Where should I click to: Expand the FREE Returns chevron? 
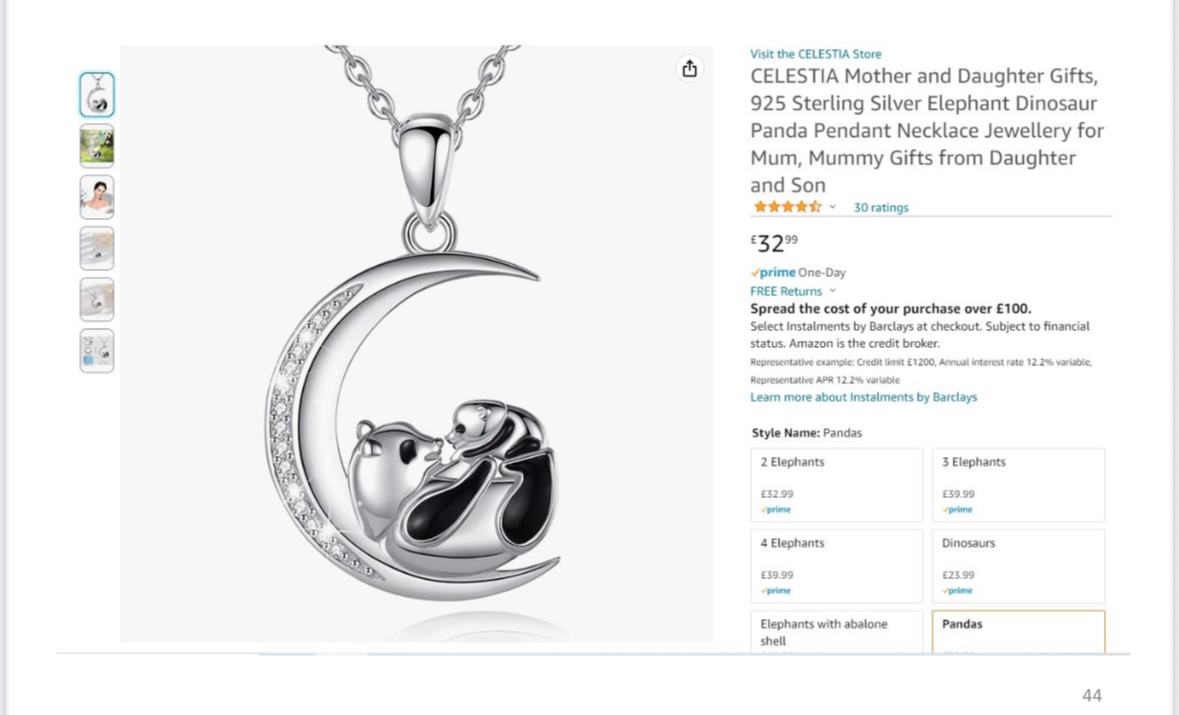[832, 291]
